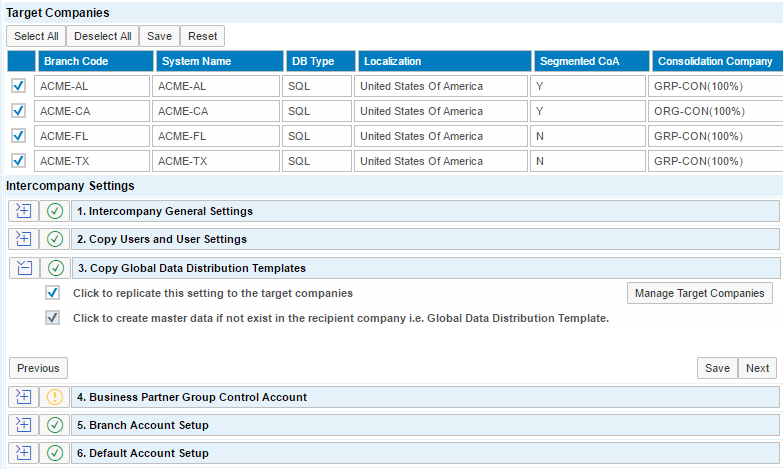Click the Next button
The height and width of the screenshot is (469, 783).
[757, 368]
